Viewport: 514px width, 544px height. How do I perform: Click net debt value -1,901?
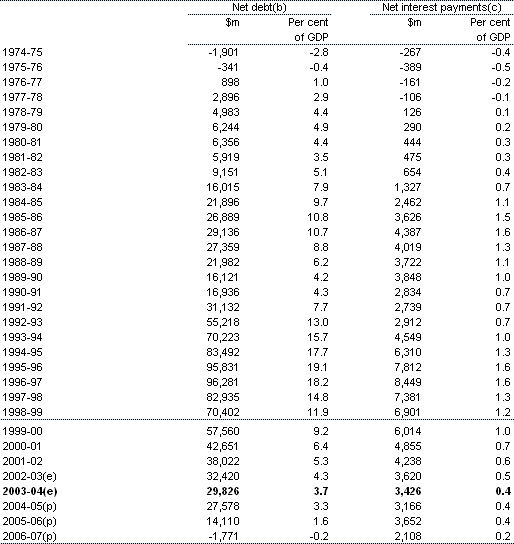click(x=223, y=52)
